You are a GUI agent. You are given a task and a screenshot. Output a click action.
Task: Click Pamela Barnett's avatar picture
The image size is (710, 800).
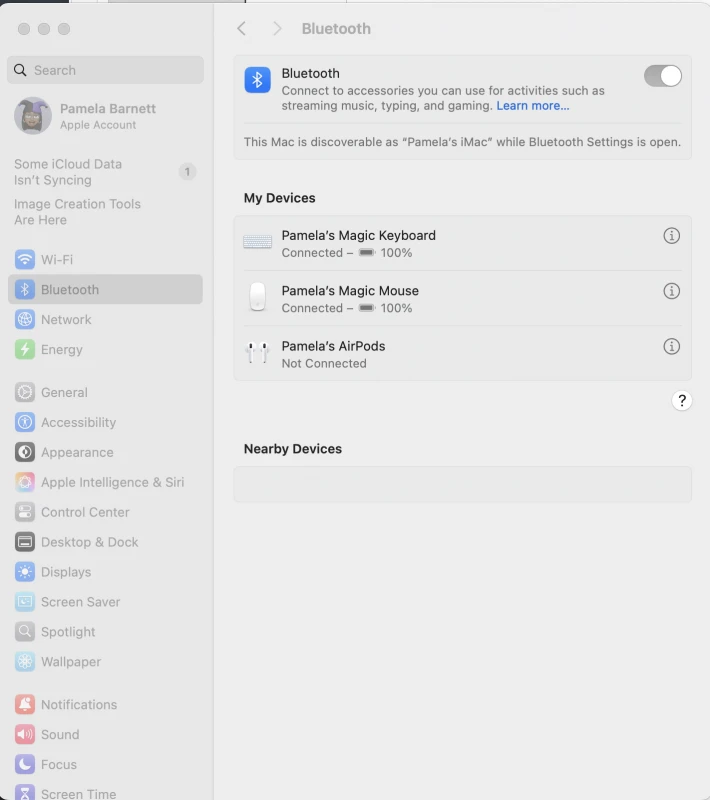33,116
